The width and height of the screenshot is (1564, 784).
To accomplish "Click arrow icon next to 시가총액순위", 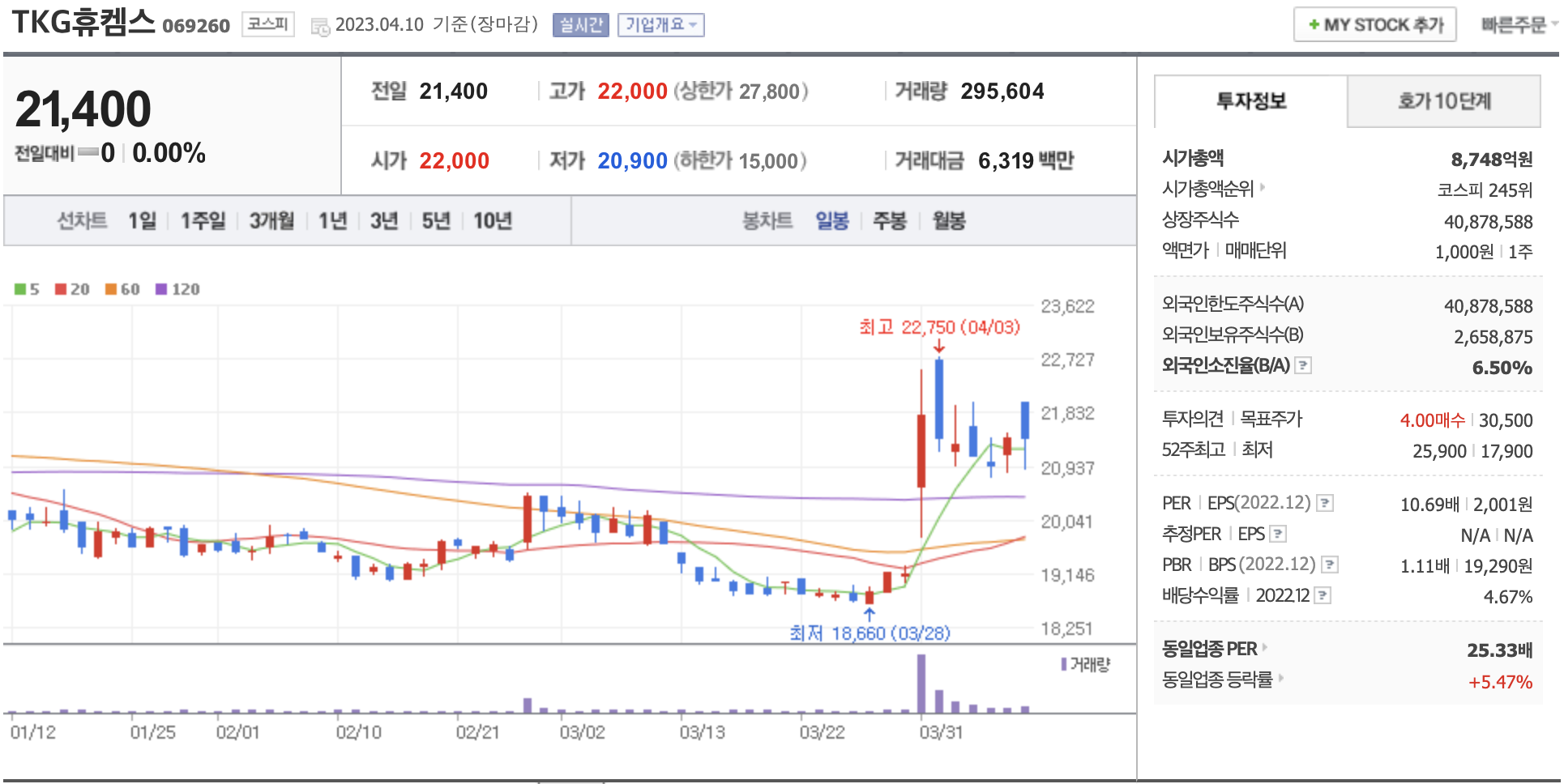I will [x=1263, y=188].
